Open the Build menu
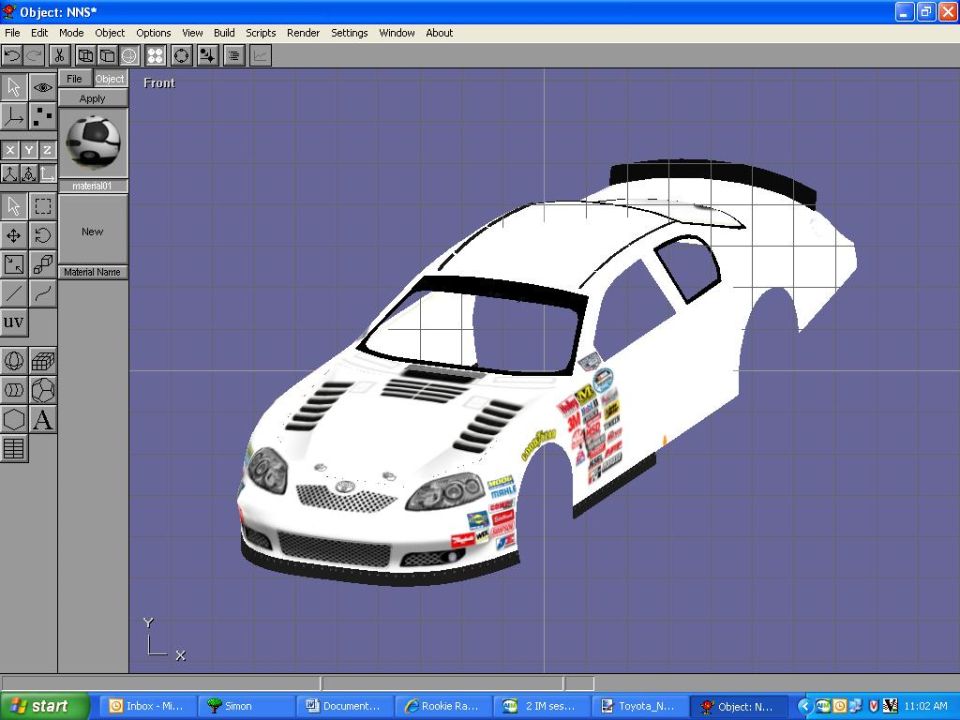The height and width of the screenshot is (720, 960). 224,33
